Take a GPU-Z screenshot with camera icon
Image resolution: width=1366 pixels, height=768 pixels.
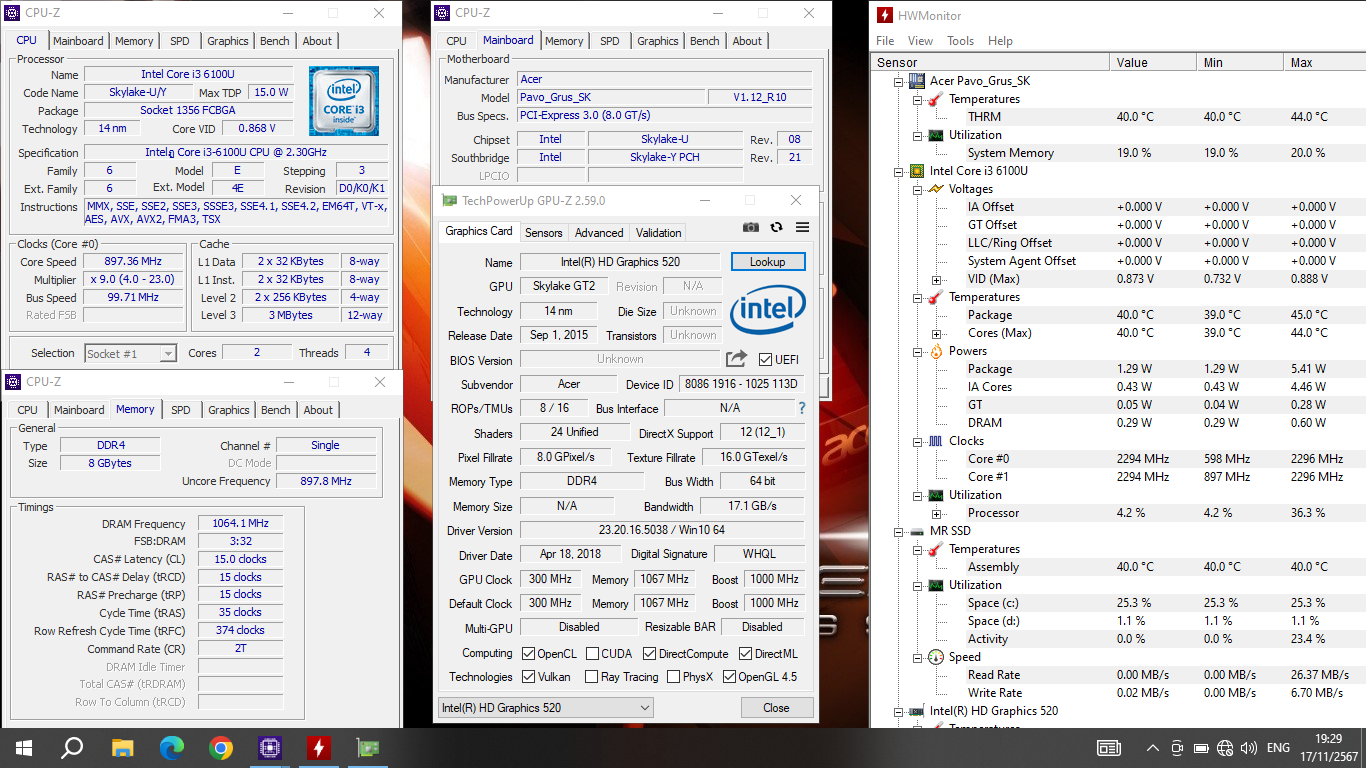(x=751, y=227)
